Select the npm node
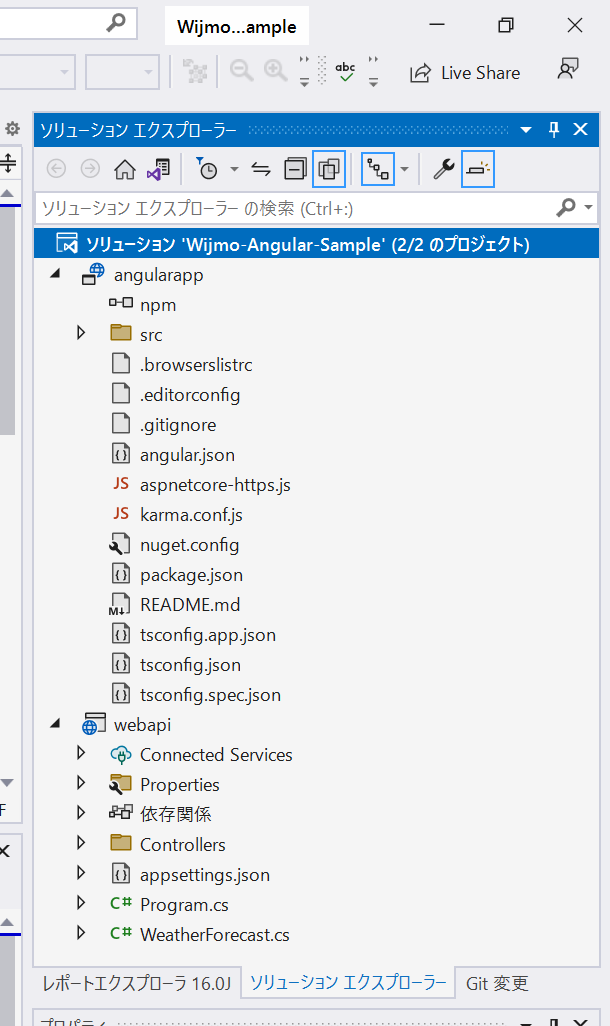The width and height of the screenshot is (610, 1026). (158, 305)
